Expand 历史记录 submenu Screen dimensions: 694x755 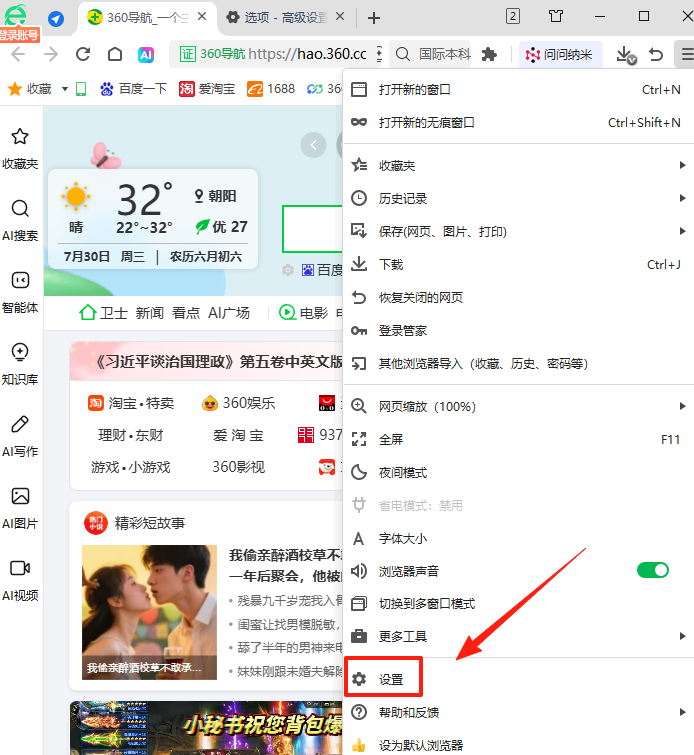[x=519, y=198]
